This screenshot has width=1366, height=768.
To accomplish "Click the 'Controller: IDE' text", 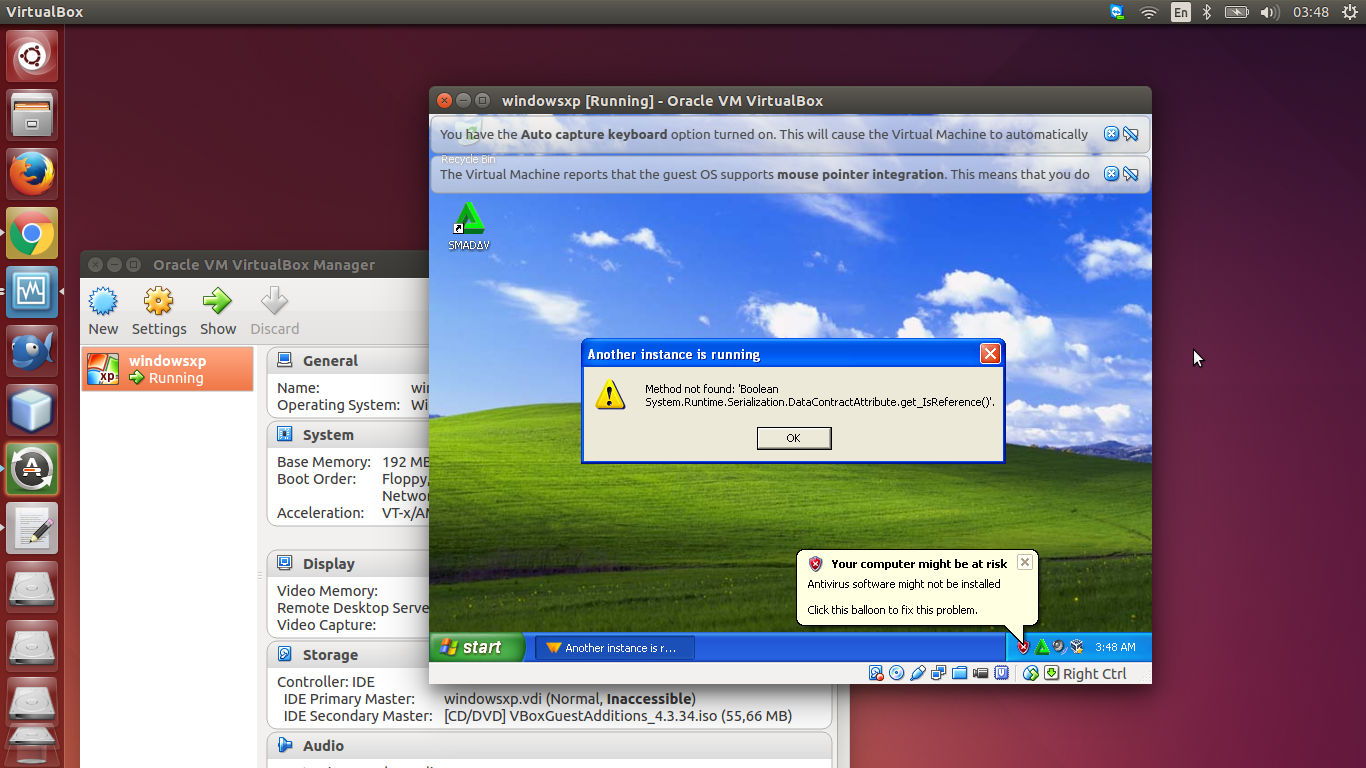I will click(326, 682).
